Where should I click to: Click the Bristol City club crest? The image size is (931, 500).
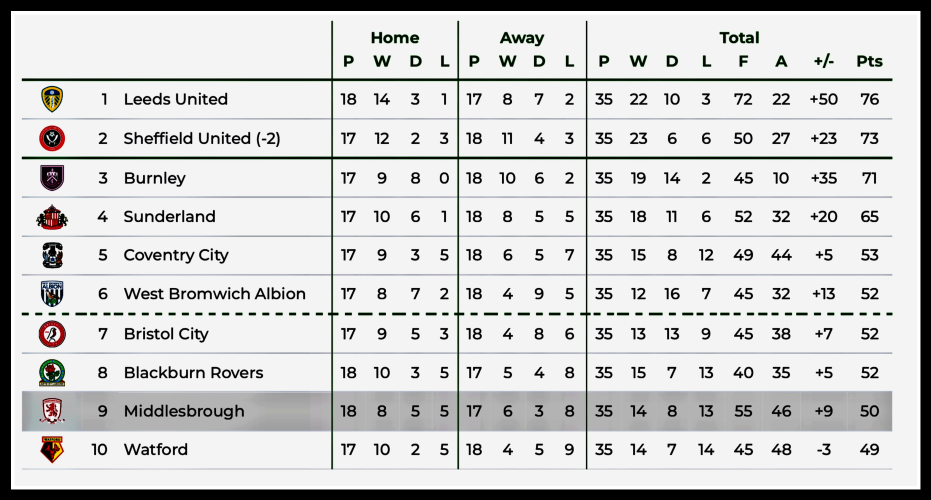[x=52, y=334]
